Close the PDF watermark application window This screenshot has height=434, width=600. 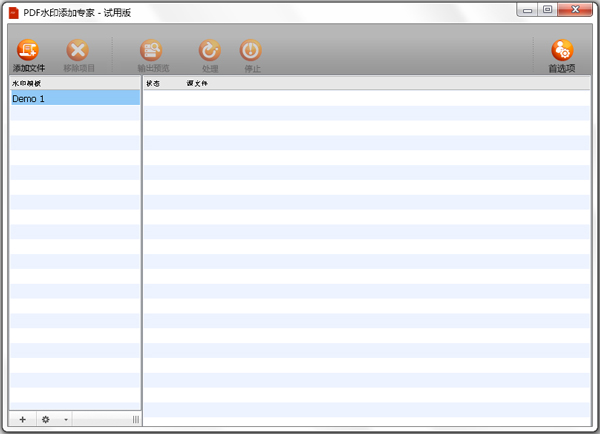pos(574,9)
